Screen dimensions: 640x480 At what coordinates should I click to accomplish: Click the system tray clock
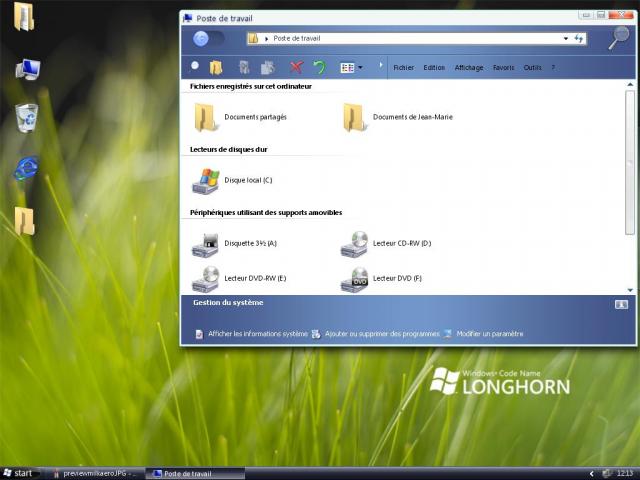624,473
